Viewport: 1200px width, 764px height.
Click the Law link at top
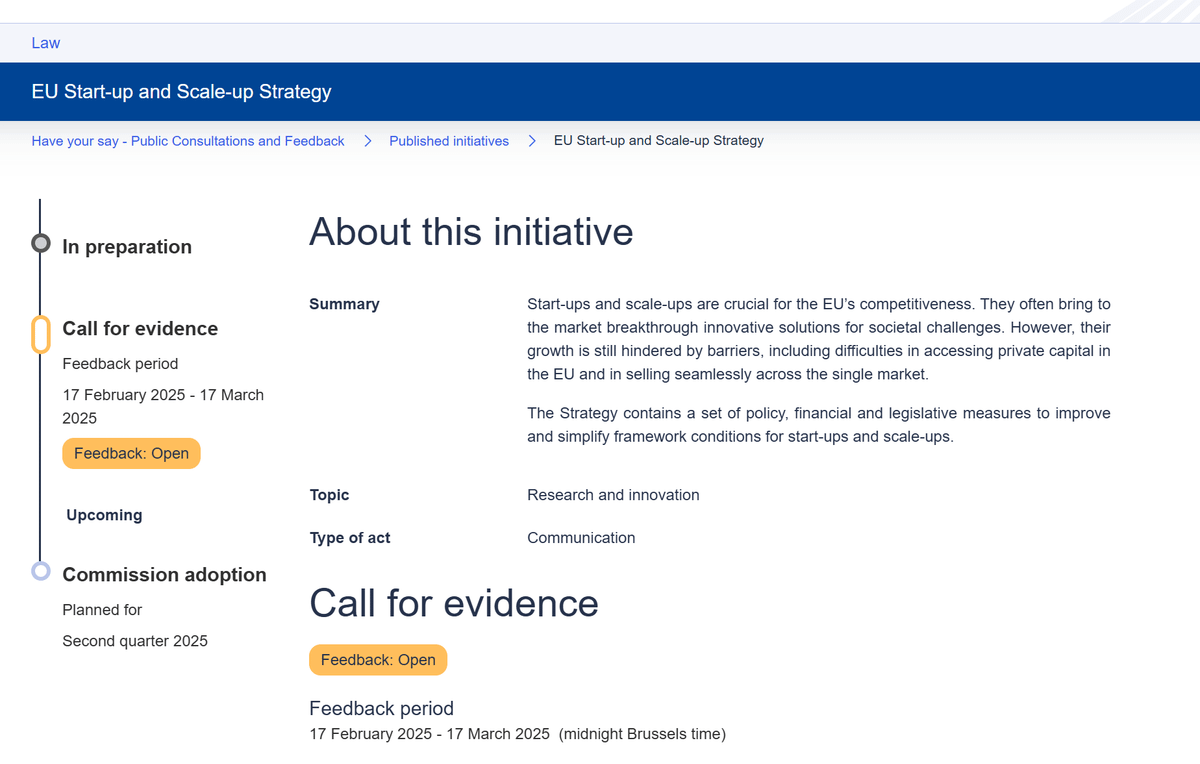[46, 43]
